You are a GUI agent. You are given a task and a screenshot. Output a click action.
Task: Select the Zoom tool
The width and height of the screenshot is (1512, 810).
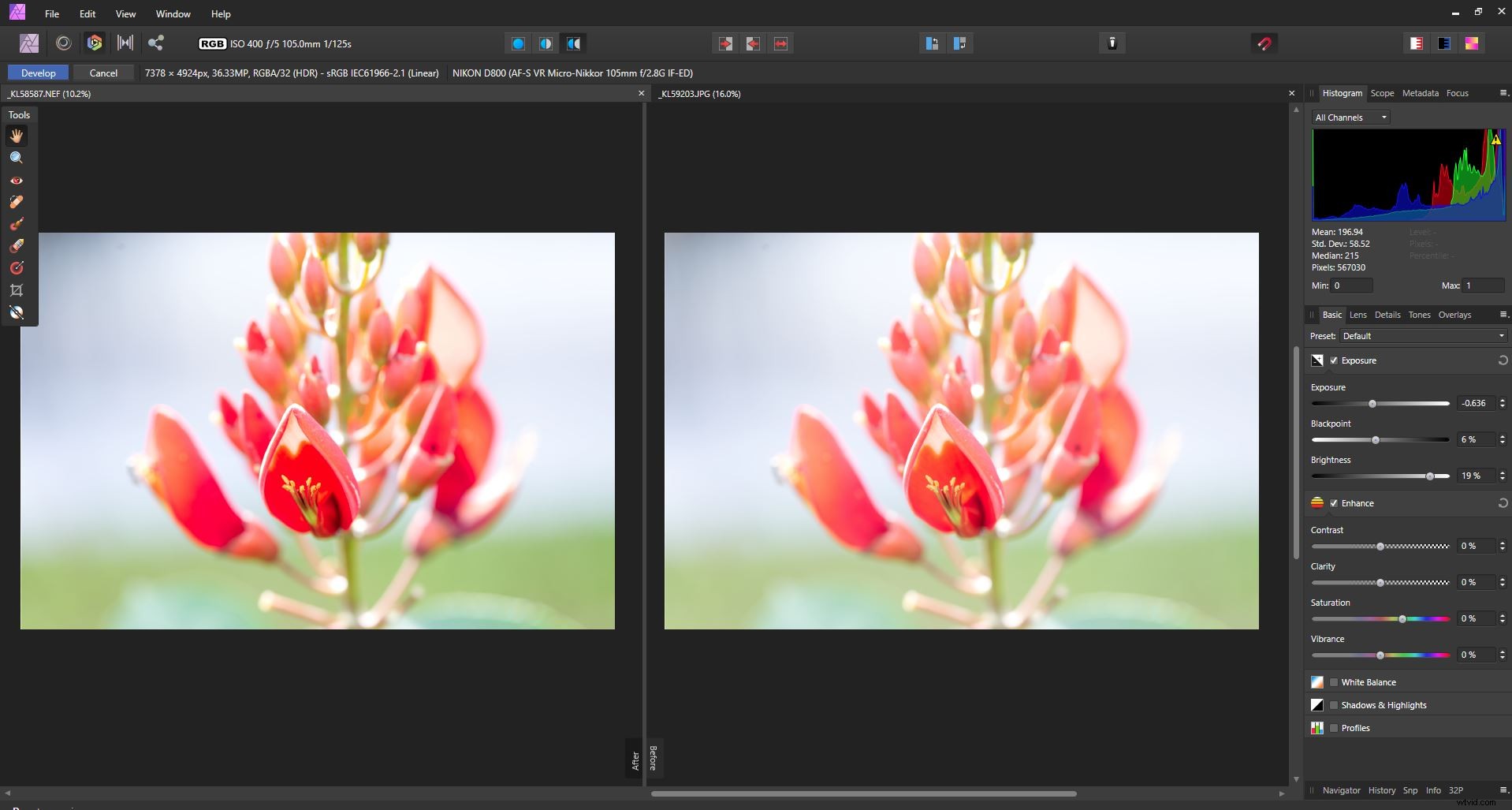[x=17, y=157]
